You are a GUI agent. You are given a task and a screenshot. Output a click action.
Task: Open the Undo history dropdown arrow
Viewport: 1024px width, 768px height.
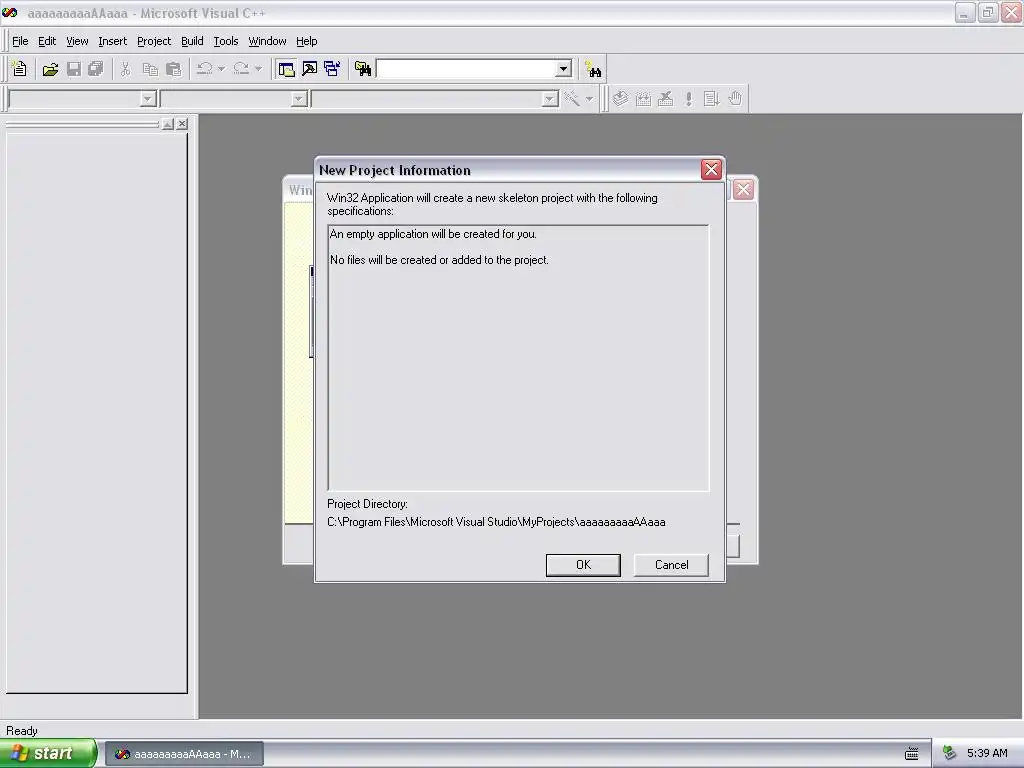tap(221, 69)
